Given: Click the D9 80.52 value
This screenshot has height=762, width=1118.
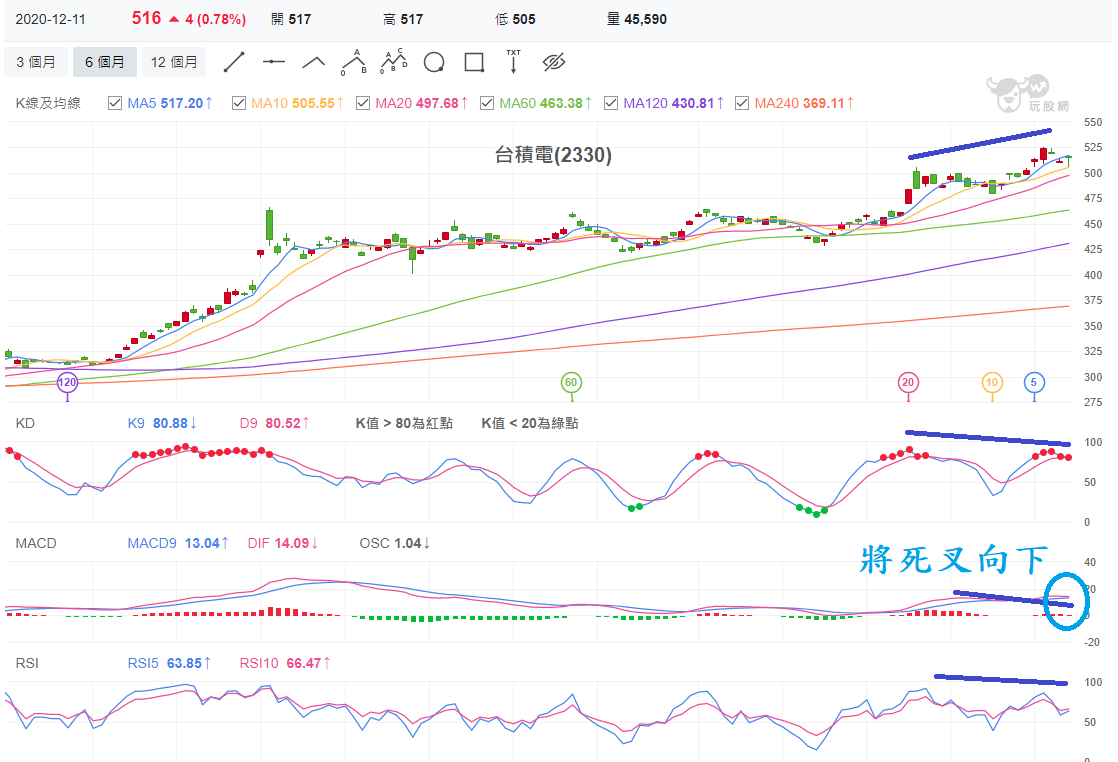Looking at the screenshot, I should (x=275, y=423).
